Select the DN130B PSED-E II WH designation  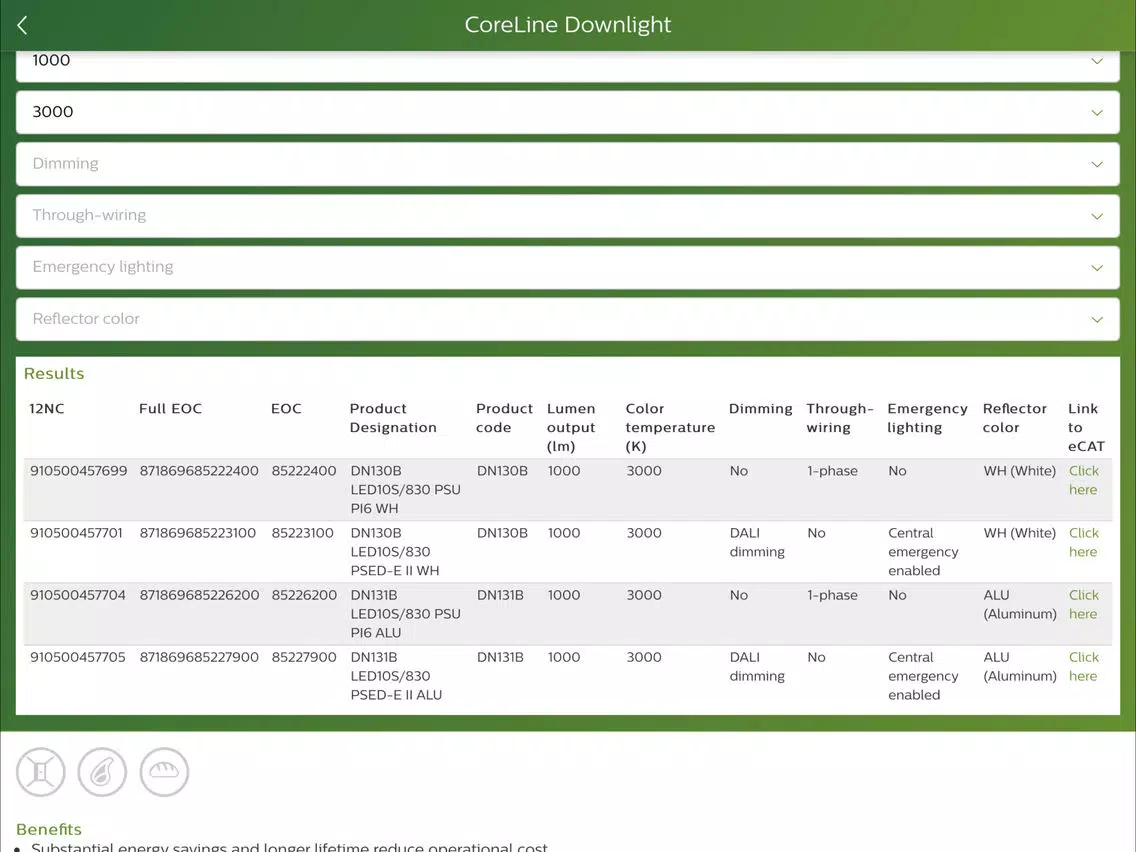[x=395, y=552]
